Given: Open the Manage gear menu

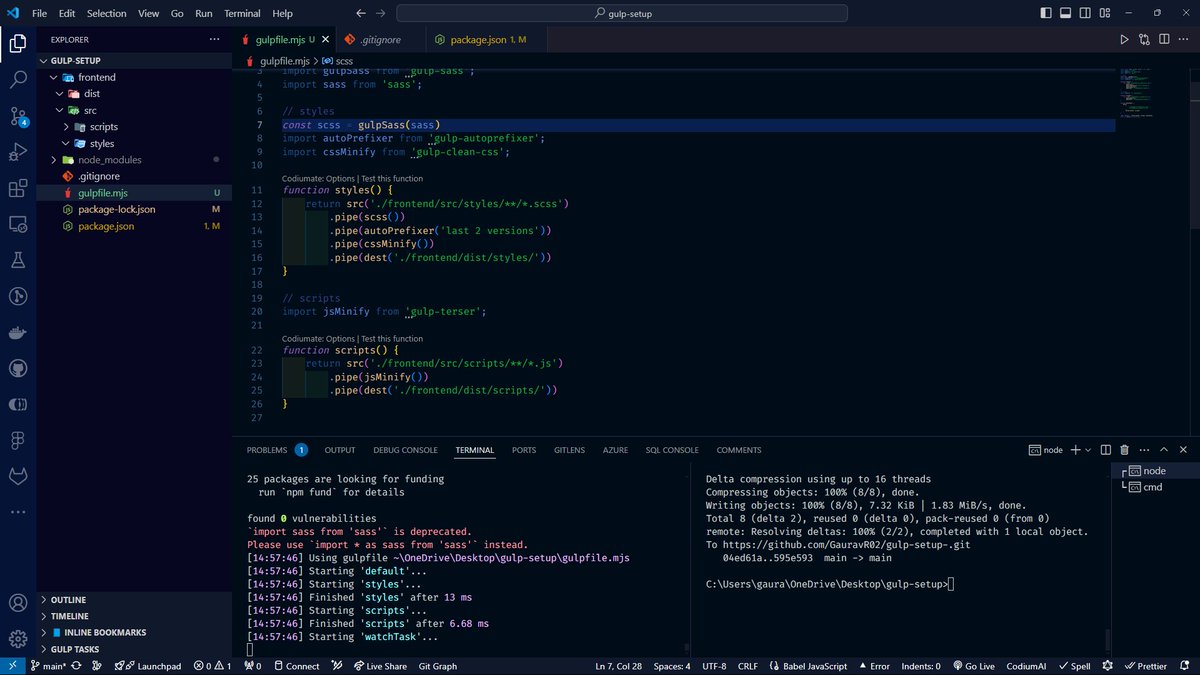Looking at the screenshot, I should pos(18,639).
